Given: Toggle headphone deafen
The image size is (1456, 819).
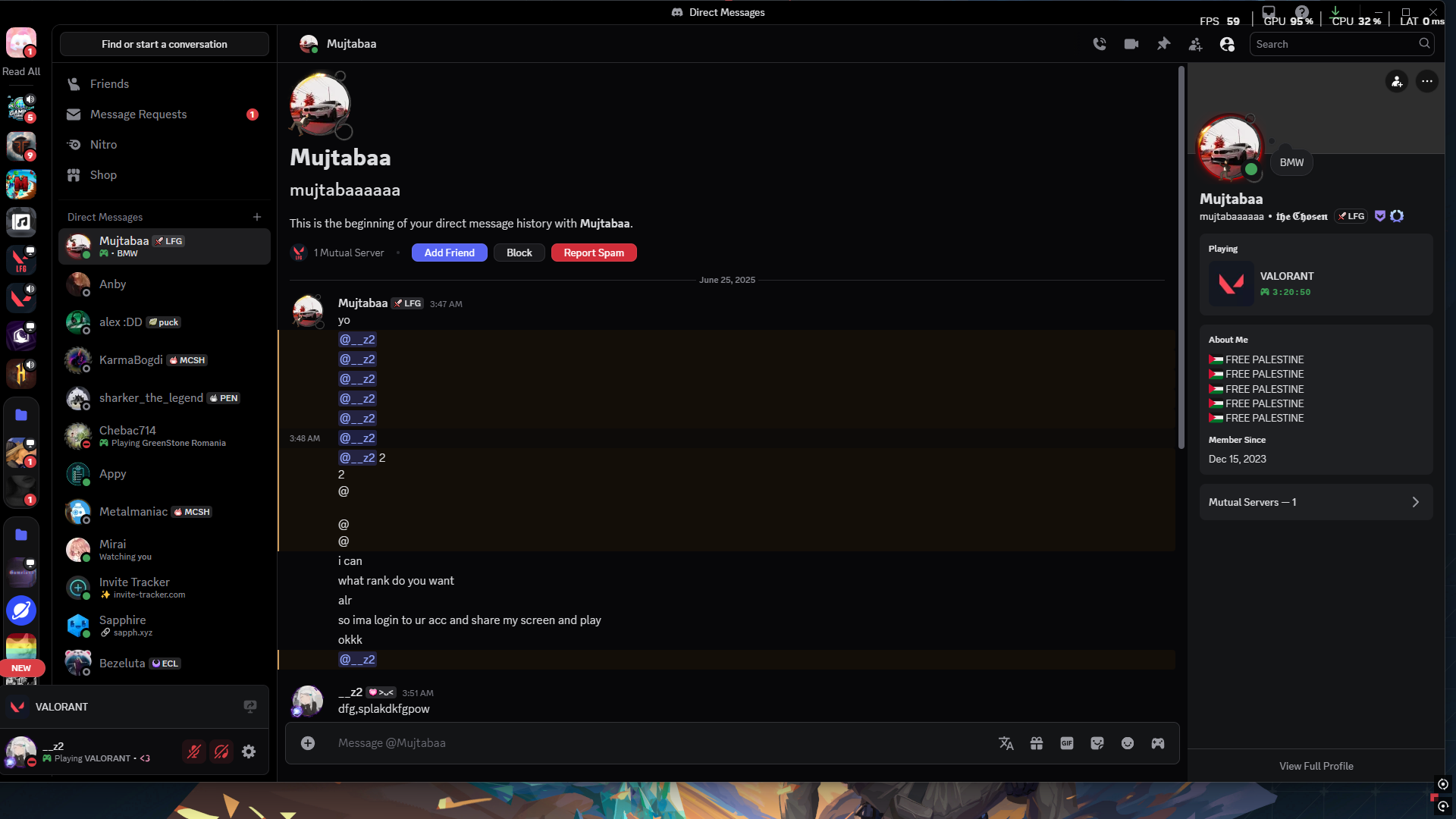Looking at the screenshot, I should 221,752.
